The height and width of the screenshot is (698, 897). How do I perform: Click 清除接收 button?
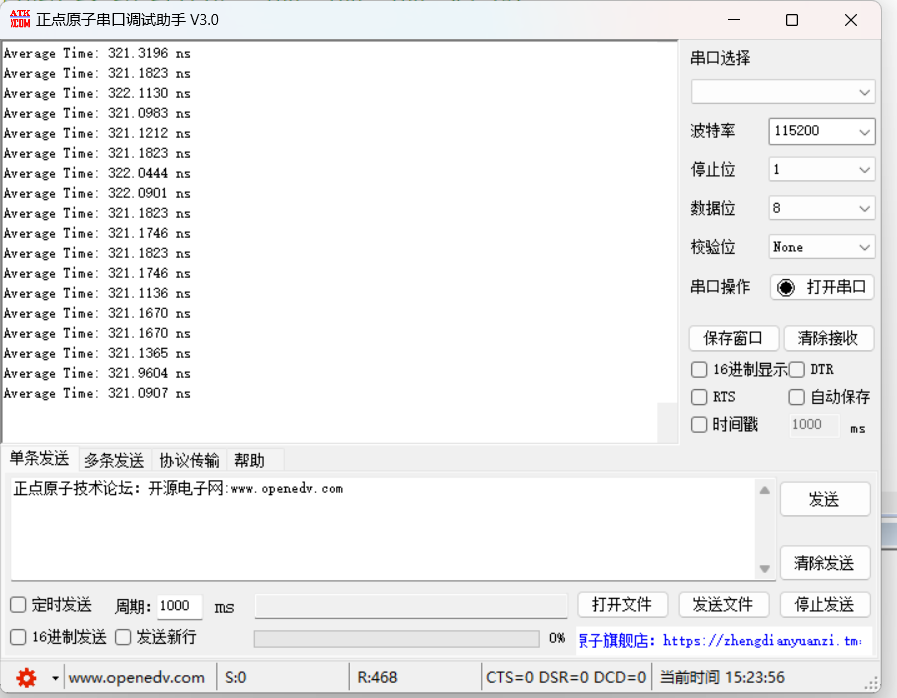click(828, 338)
